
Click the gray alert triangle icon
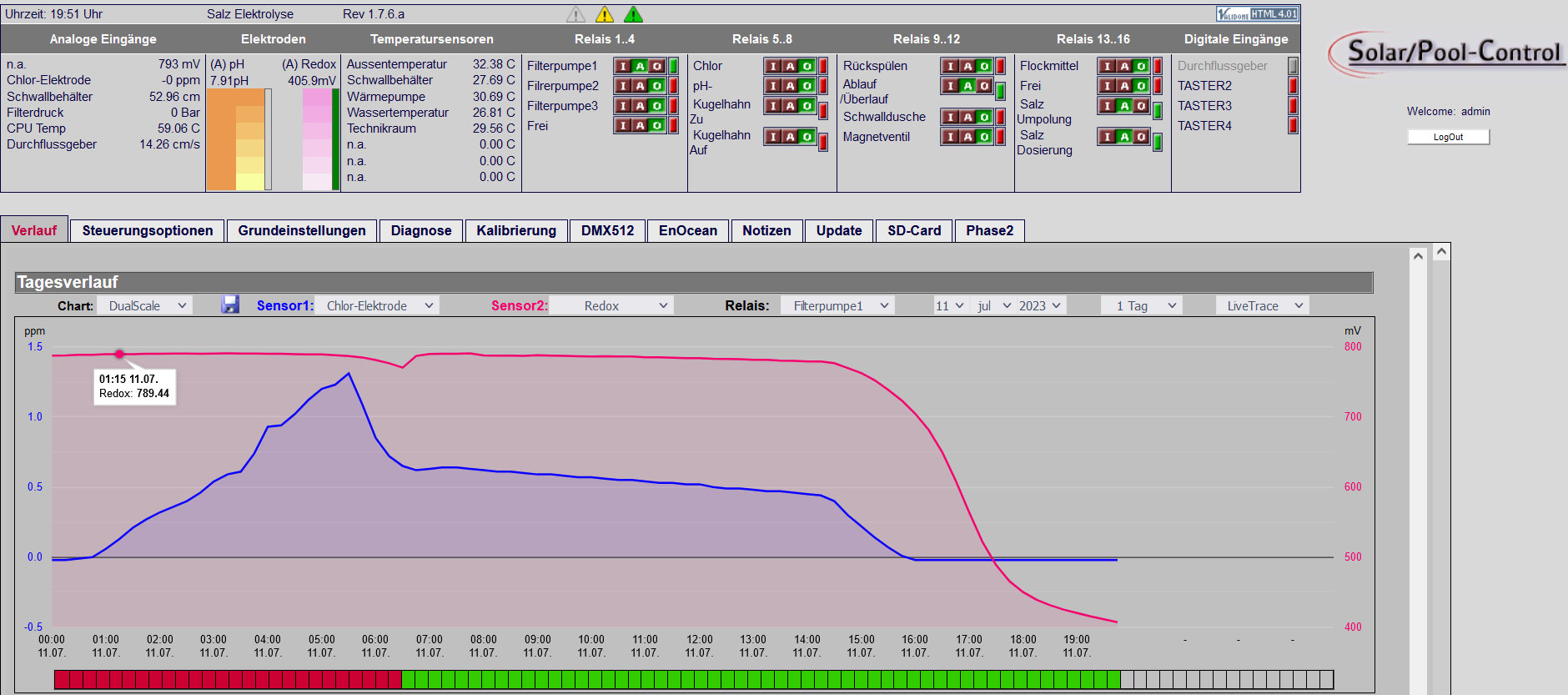575,14
